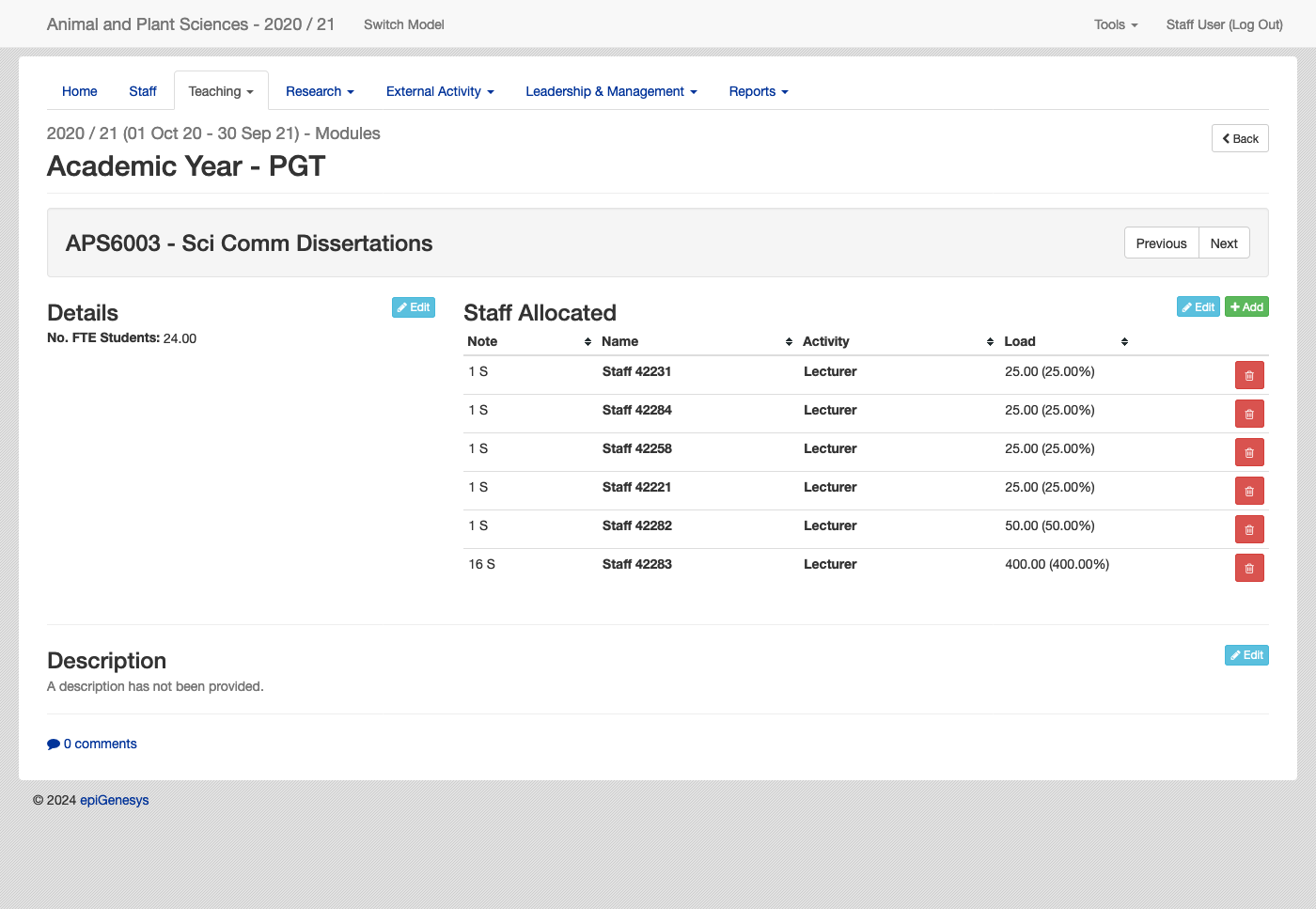Click the 16 S note cell
Screen dimensions: 1316x909
pyautogui.click(x=481, y=564)
